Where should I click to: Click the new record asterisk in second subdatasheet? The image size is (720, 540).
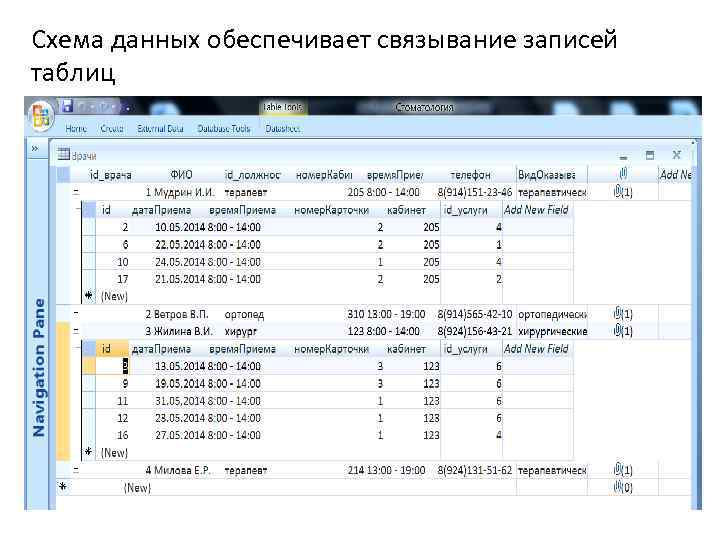[x=89, y=452]
